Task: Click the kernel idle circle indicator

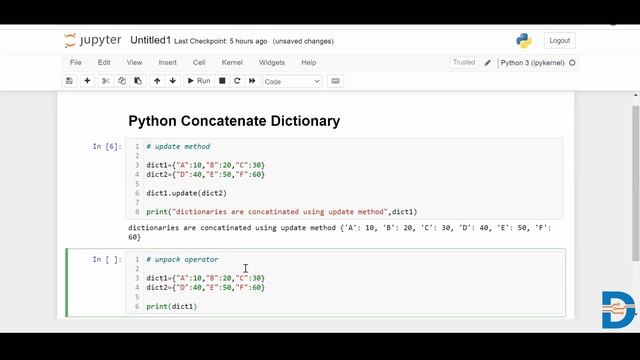Action: (572, 63)
